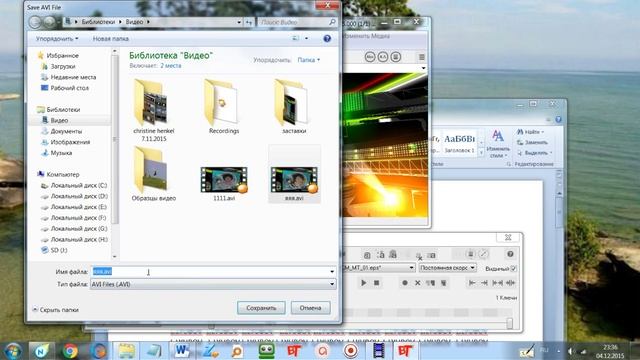Click the refresh button next to address bar

249,22
